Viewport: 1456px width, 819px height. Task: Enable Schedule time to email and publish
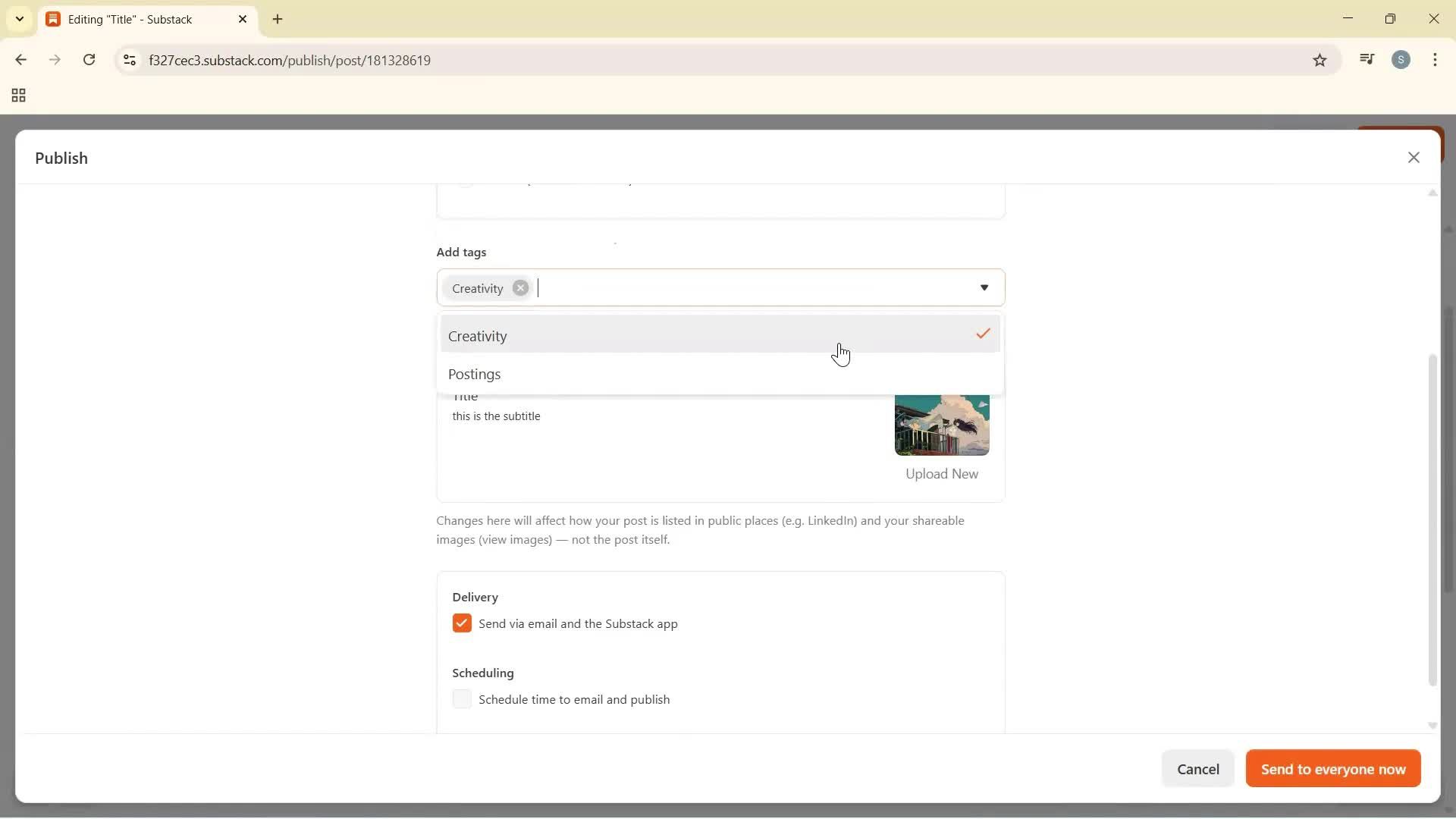pos(463,699)
